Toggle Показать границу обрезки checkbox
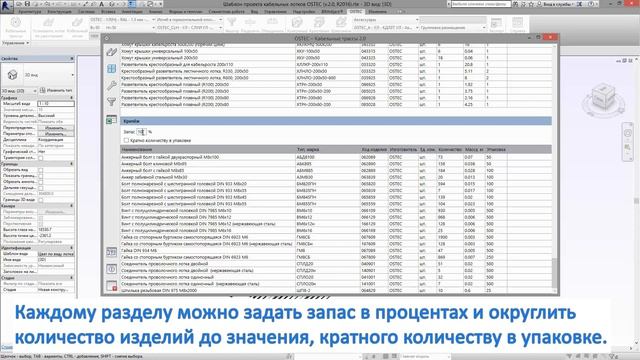Screen dimensions: 640x360 point(40,176)
